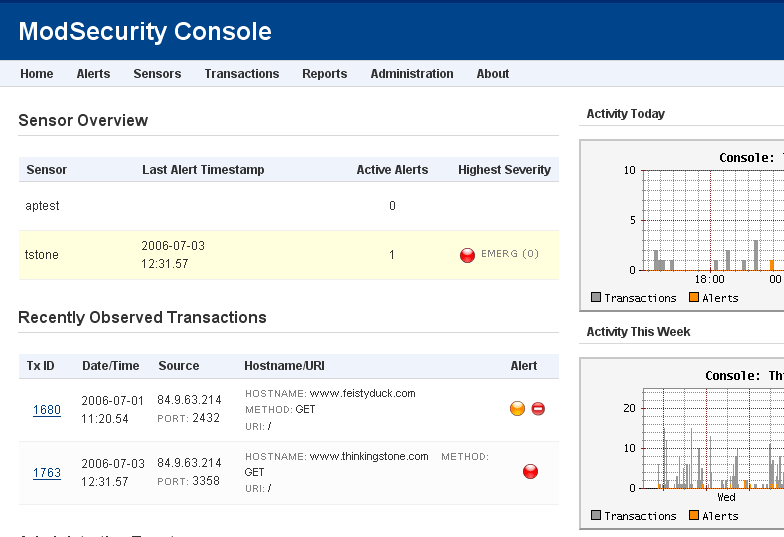Open transaction ID 1763 link
784x537 pixels.
coord(47,473)
